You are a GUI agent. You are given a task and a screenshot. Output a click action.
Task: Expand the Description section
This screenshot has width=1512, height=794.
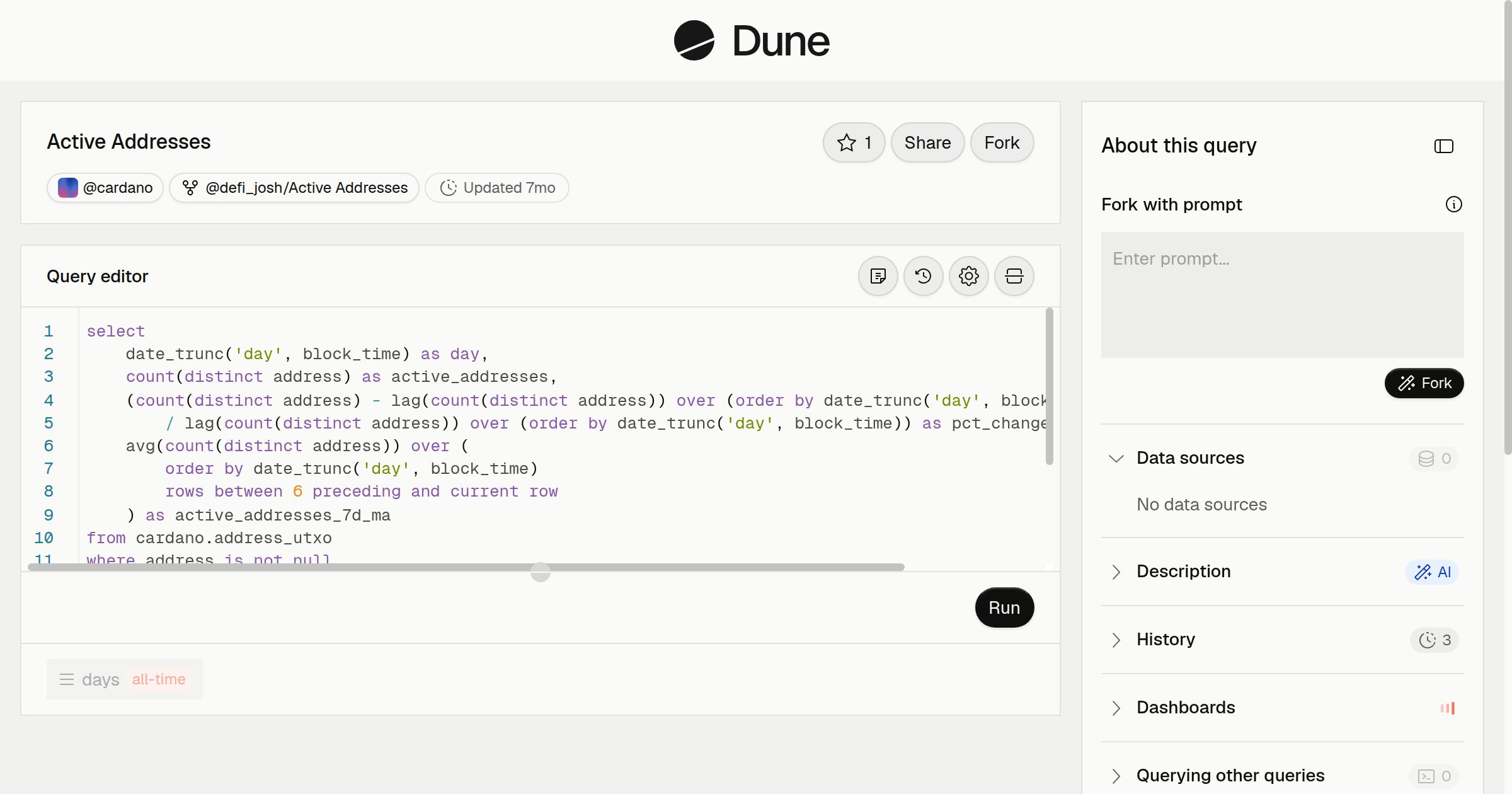coord(1116,572)
